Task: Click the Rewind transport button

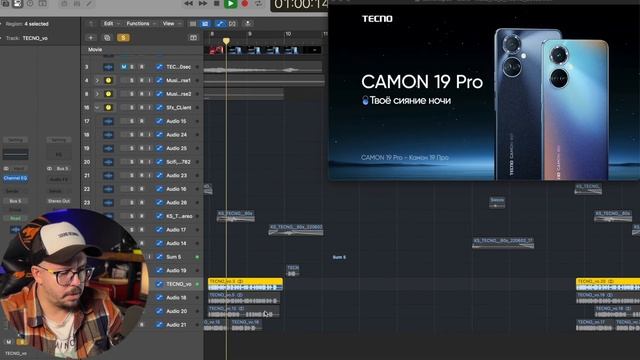Action: pyautogui.click(x=188, y=3)
